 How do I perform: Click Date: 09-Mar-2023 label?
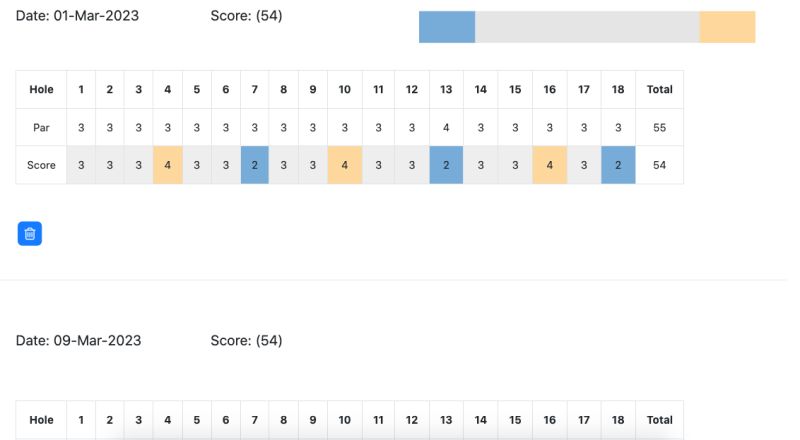pyautogui.click(x=79, y=340)
